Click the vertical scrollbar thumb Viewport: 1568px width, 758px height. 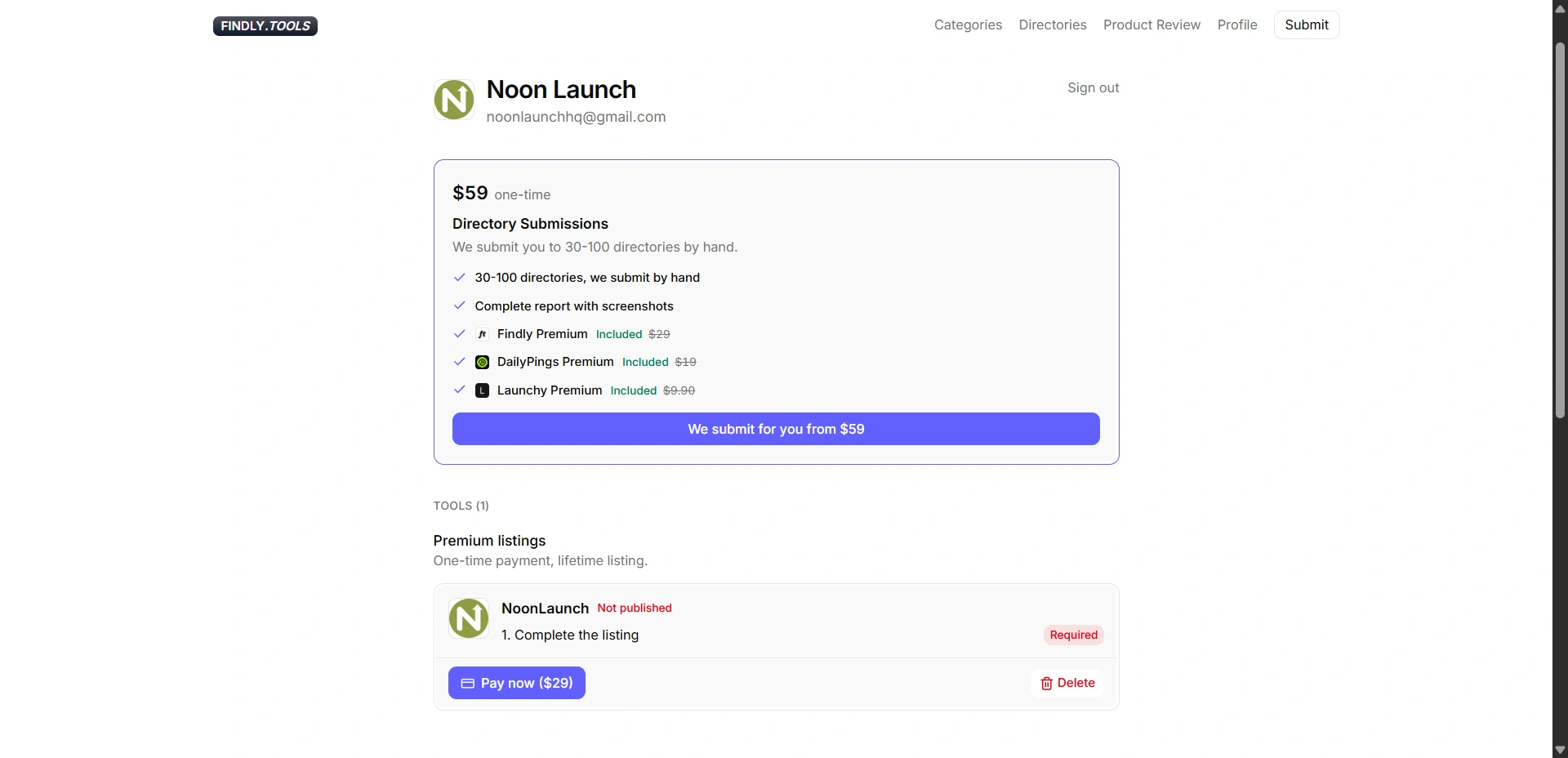click(1560, 230)
